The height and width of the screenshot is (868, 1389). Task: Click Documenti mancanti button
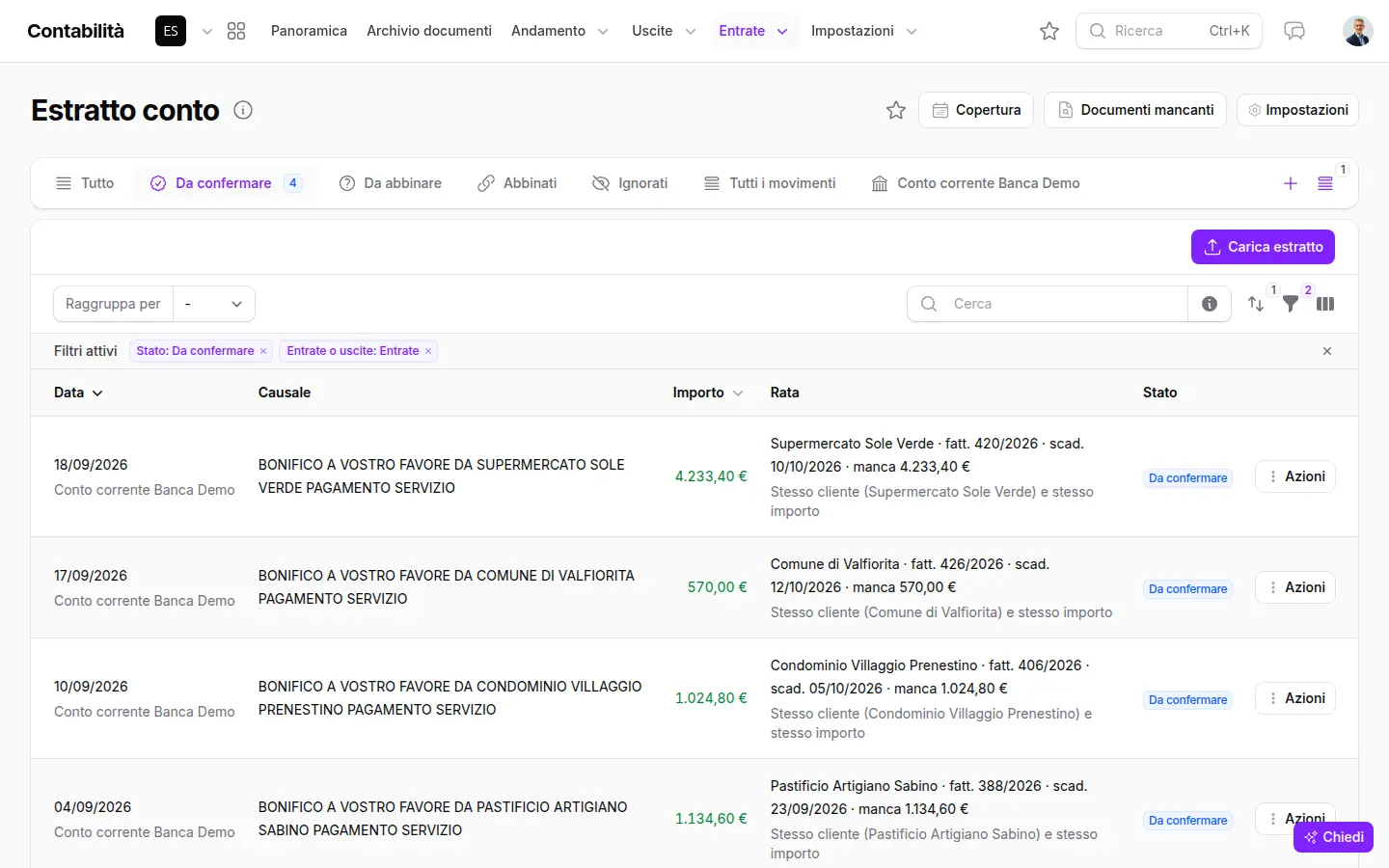1135,110
